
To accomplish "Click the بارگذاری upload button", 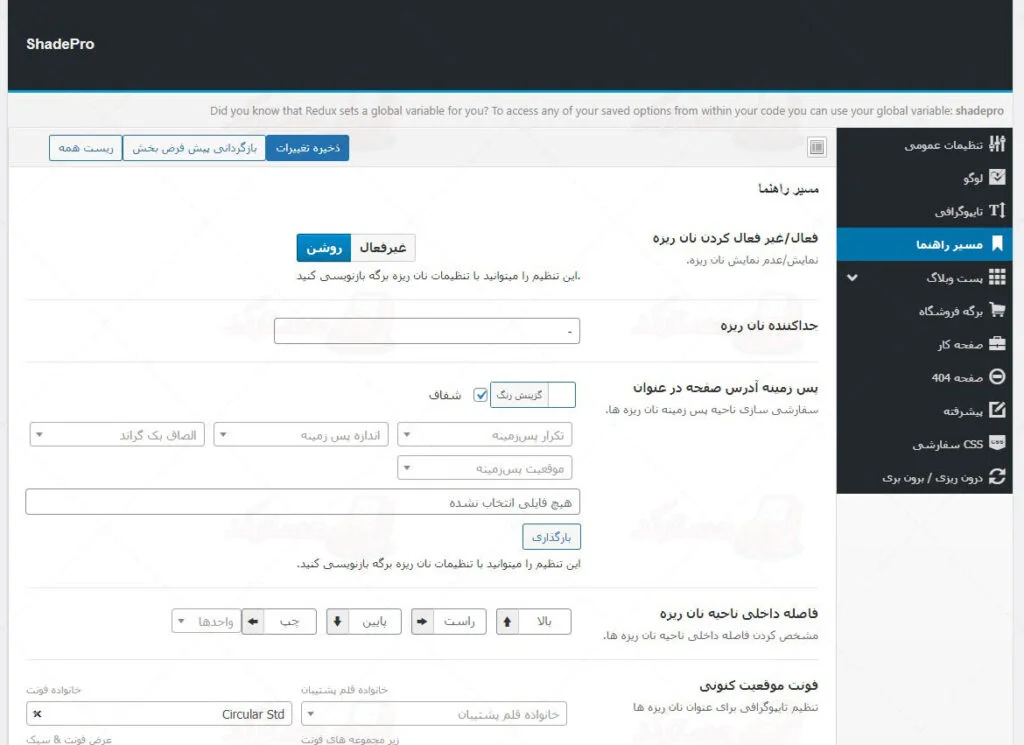I will pyautogui.click(x=551, y=536).
